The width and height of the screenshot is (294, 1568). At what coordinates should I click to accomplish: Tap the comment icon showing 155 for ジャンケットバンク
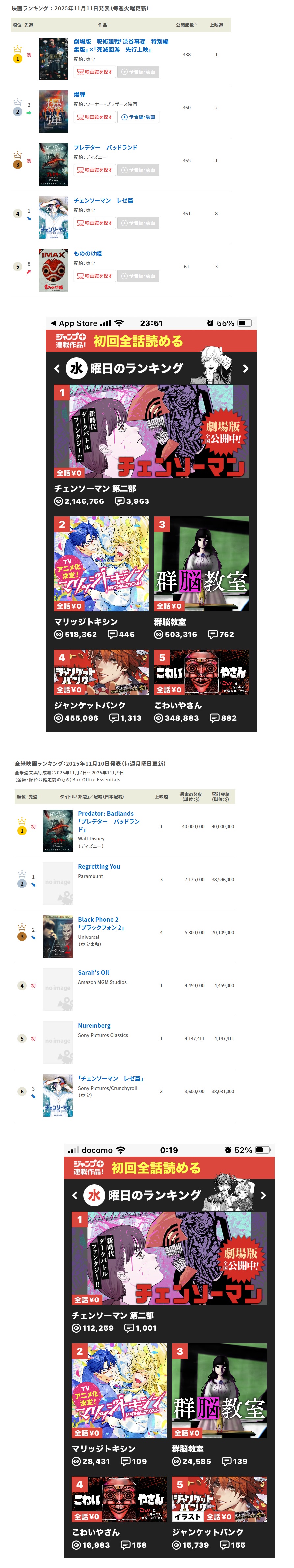[225, 1544]
